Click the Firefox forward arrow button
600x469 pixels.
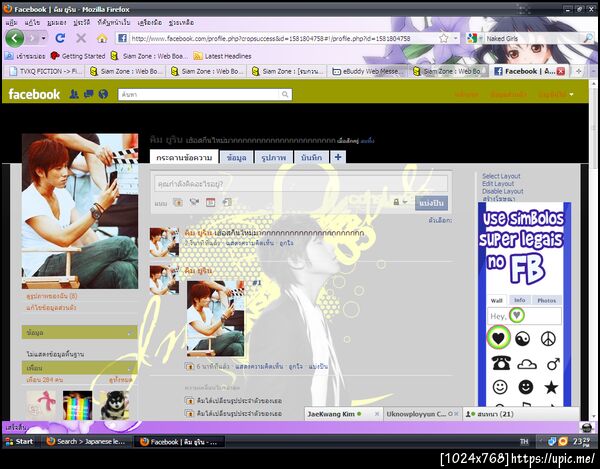pos(32,38)
